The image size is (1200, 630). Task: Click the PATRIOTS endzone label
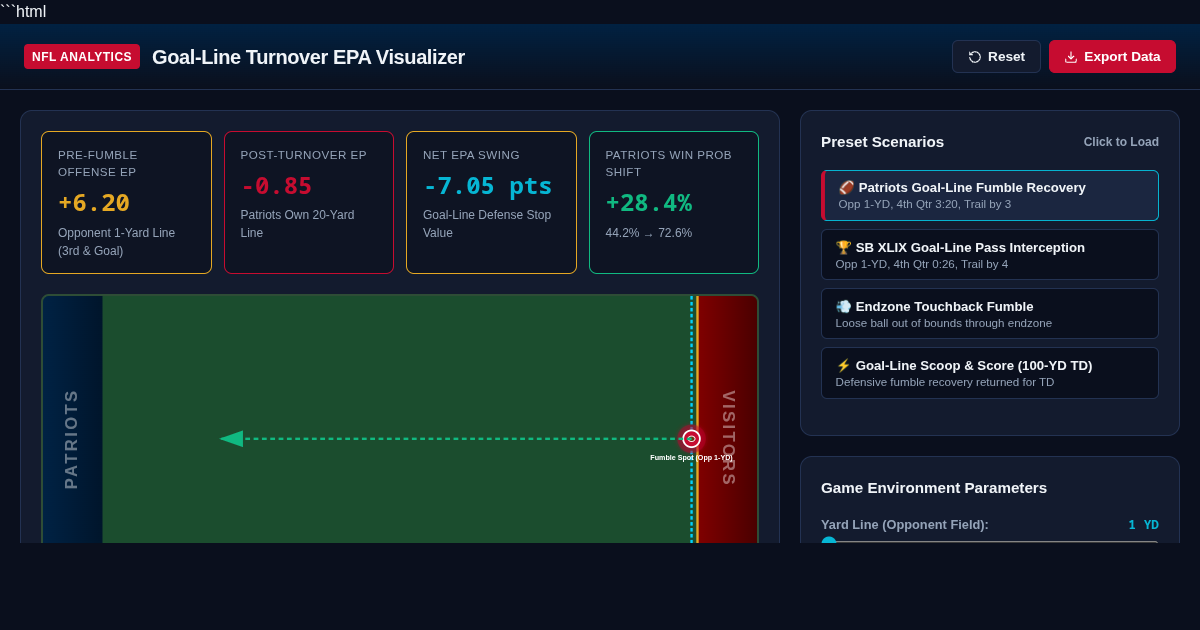71,438
